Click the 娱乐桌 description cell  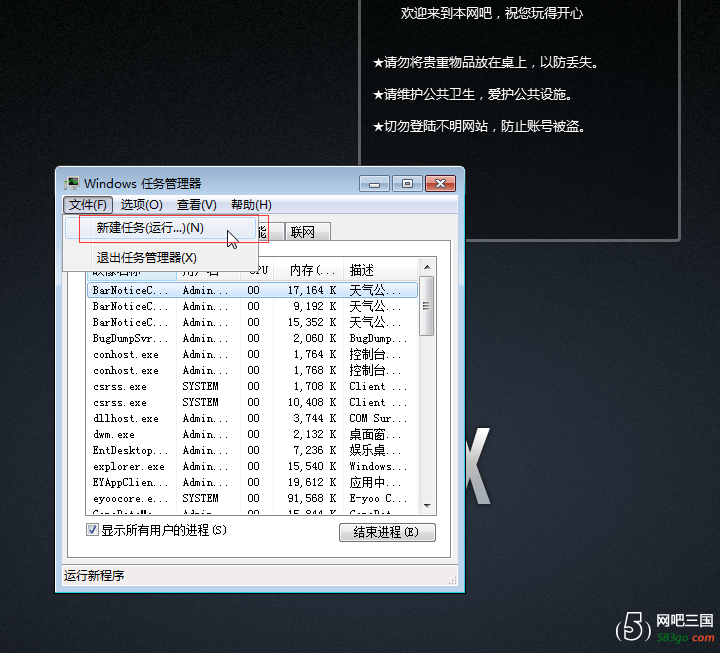(x=375, y=450)
